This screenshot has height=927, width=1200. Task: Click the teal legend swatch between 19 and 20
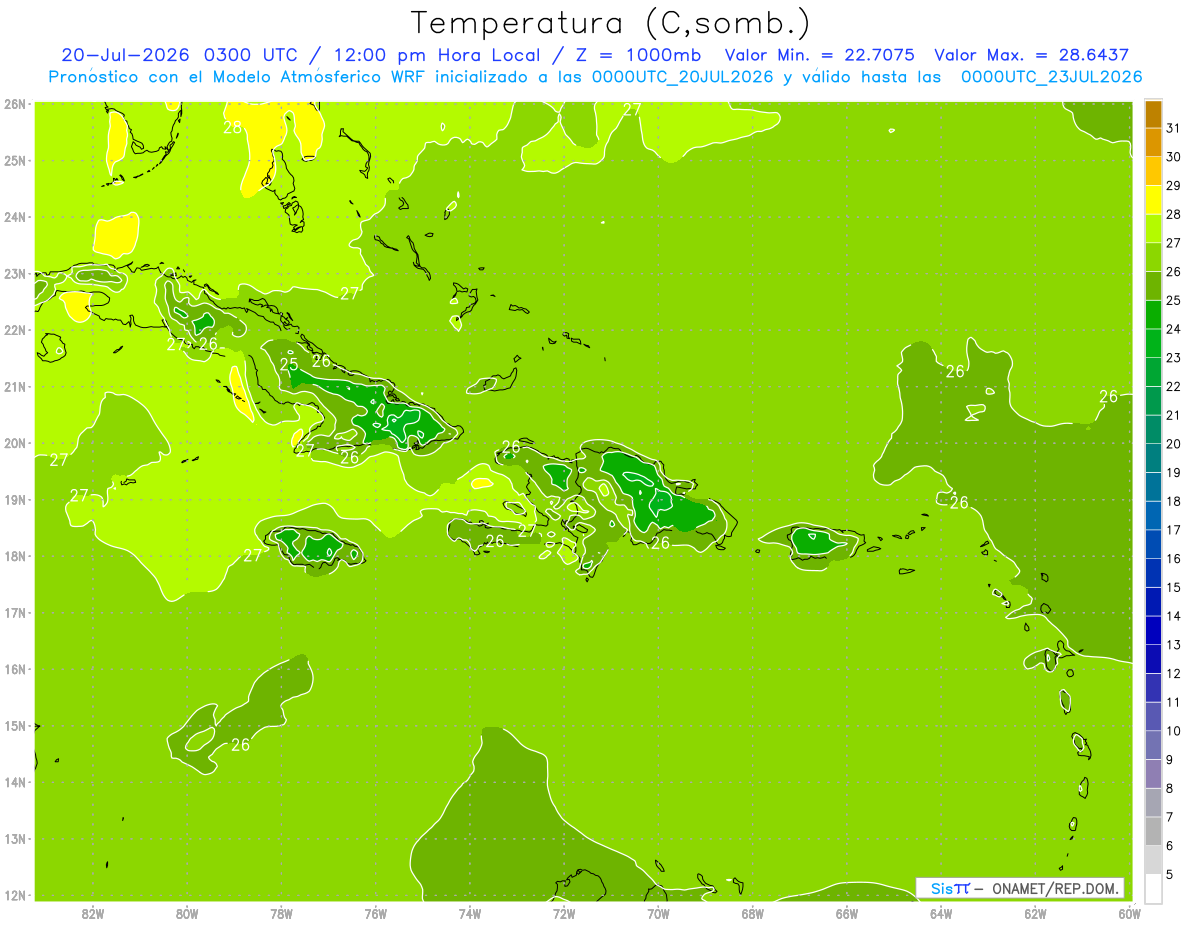point(1153,459)
